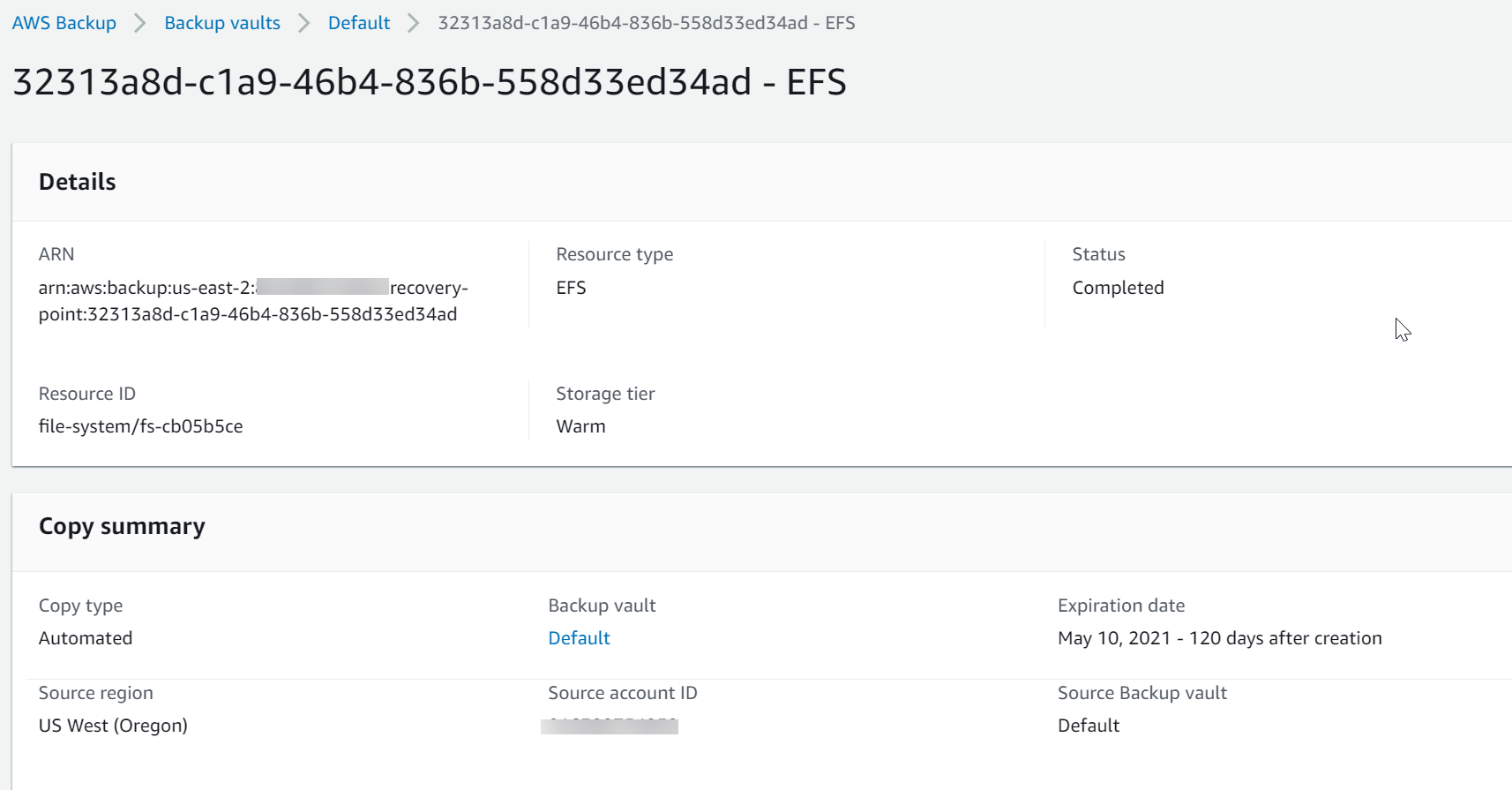Screen dimensions: 1512x790
Task: Click the Default backup vault link
Action: (x=579, y=638)
